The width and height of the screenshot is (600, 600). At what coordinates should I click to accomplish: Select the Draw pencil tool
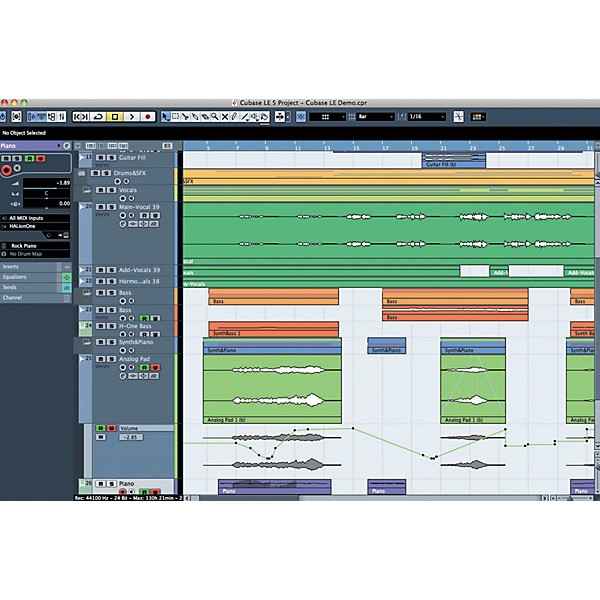point(235,117)
